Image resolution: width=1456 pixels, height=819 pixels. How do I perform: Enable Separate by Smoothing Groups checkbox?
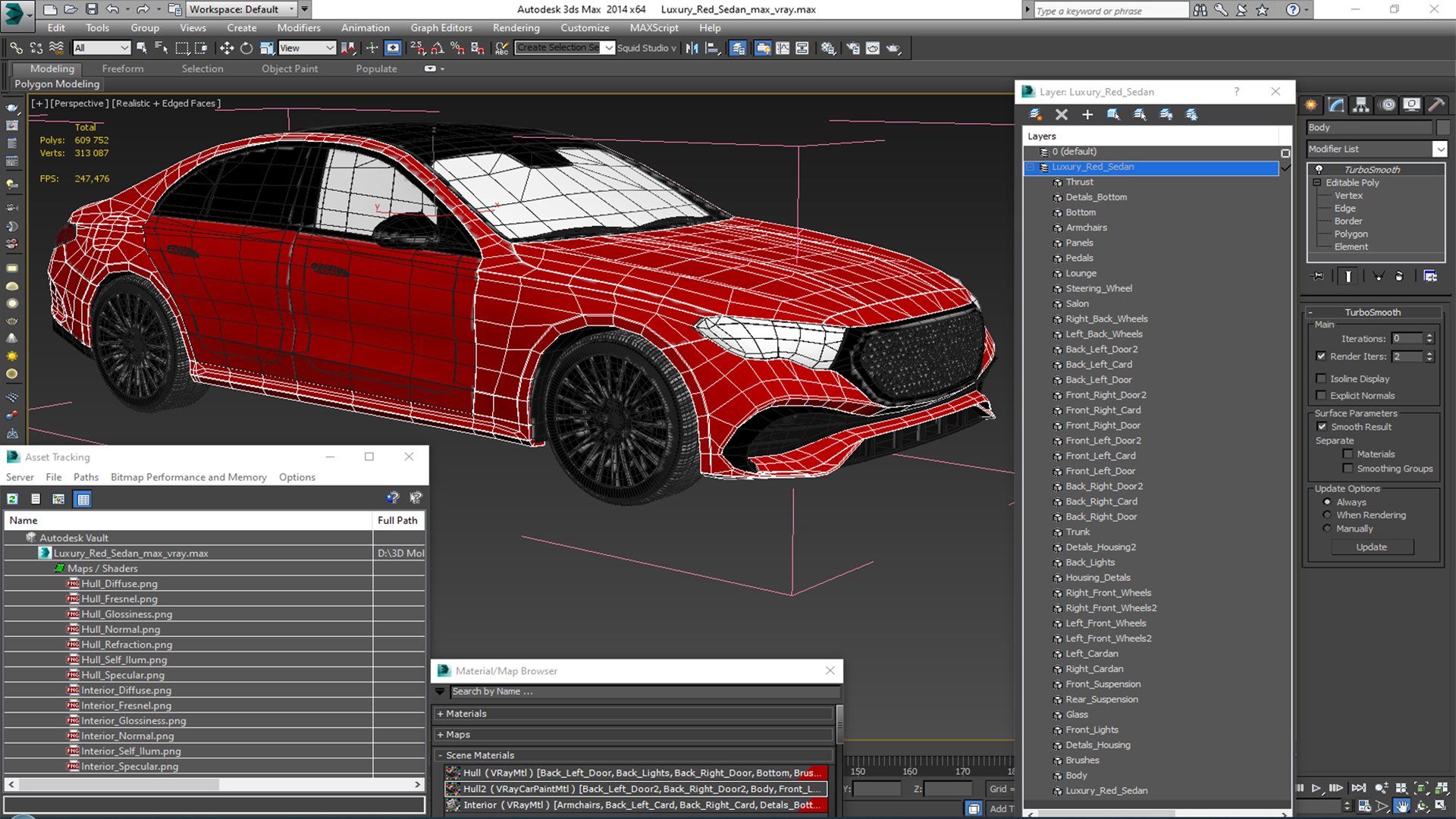tap(1348, 469)
